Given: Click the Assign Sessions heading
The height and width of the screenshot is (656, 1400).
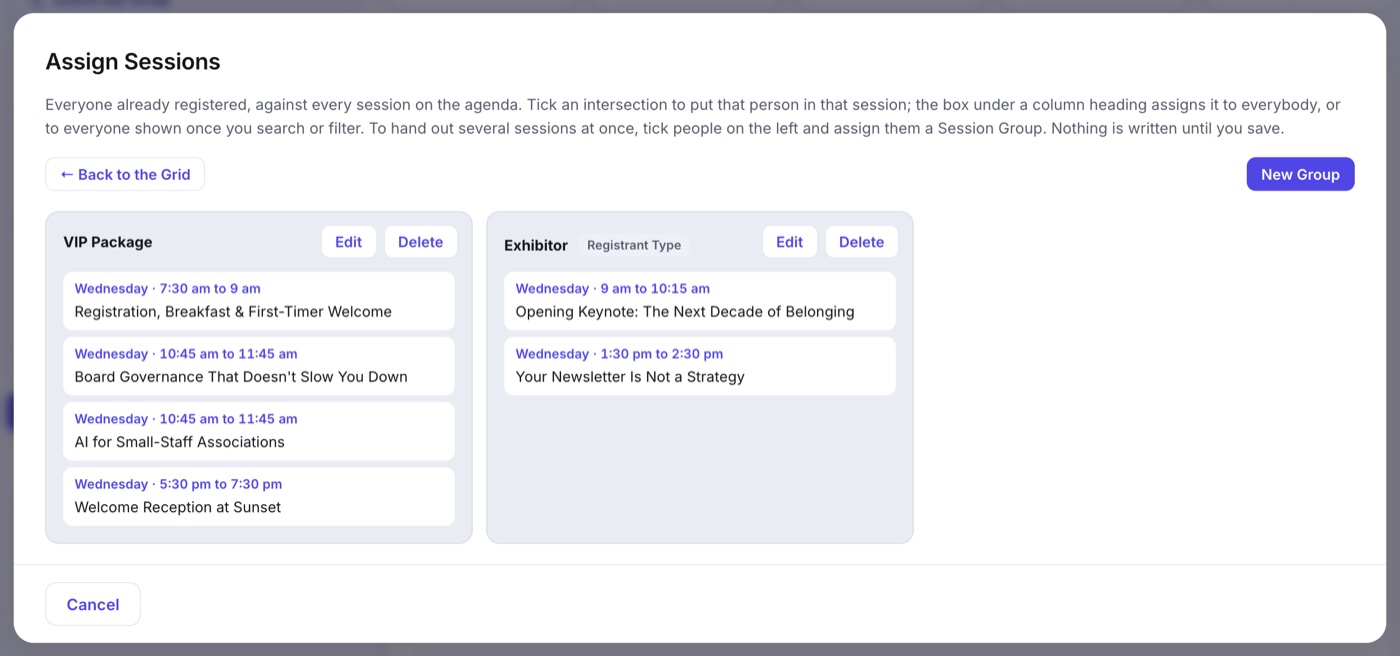Looking at the screenshot, I should point(133,62).
